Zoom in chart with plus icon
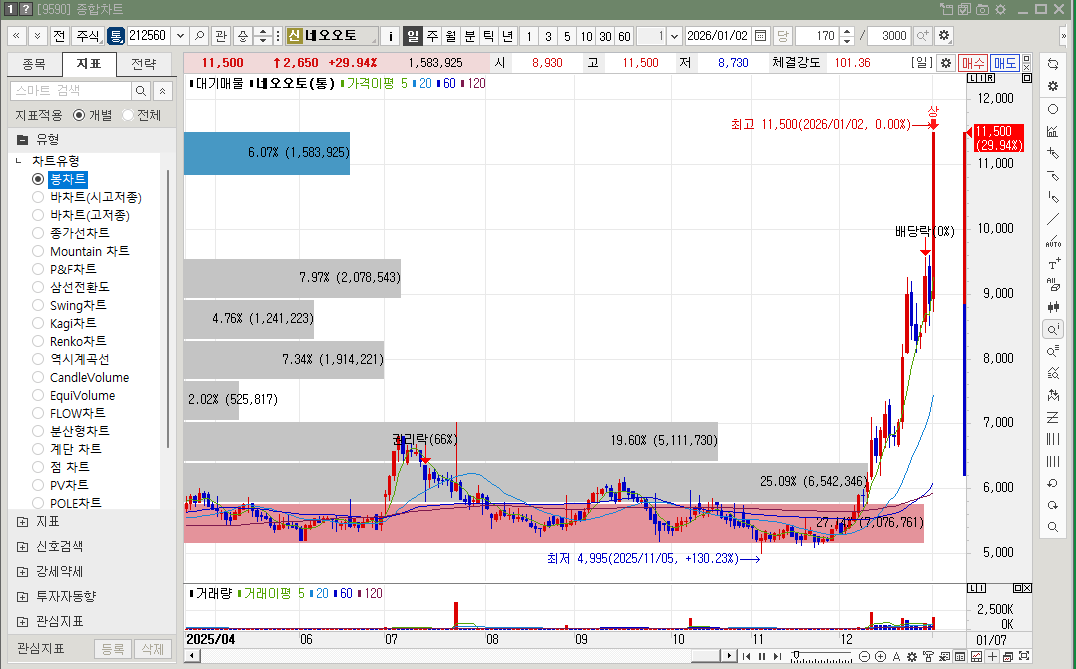 pos(880,657)
